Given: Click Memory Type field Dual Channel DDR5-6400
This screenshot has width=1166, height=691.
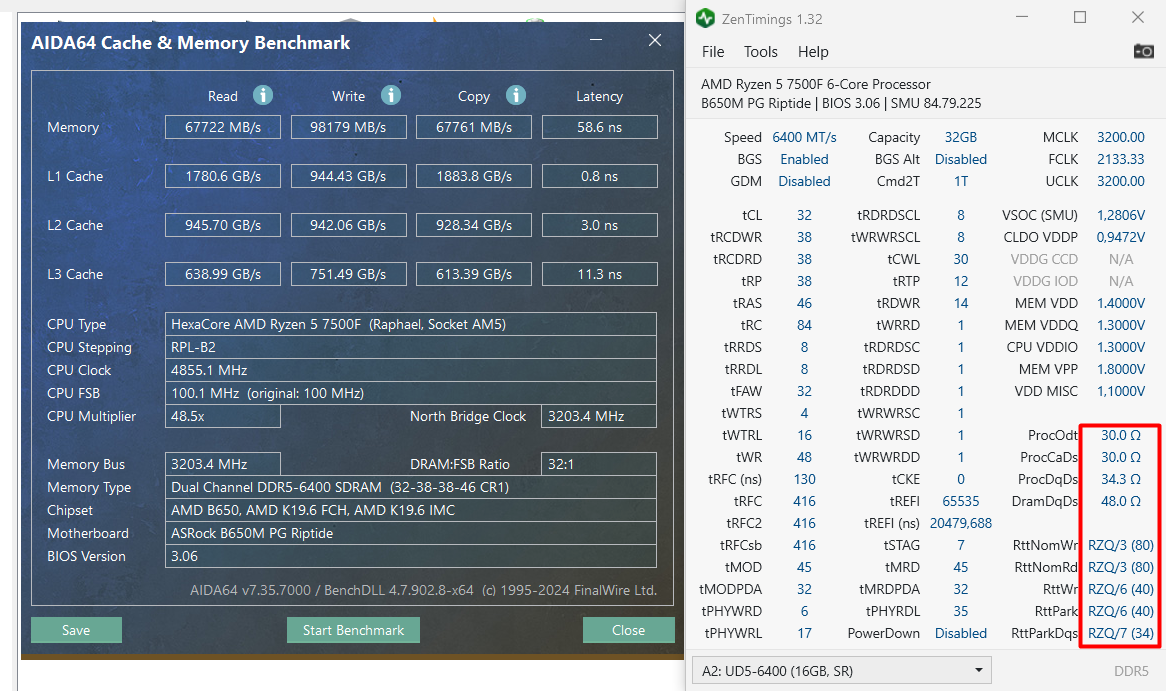Looking at the screenshot, I should 410,487.
